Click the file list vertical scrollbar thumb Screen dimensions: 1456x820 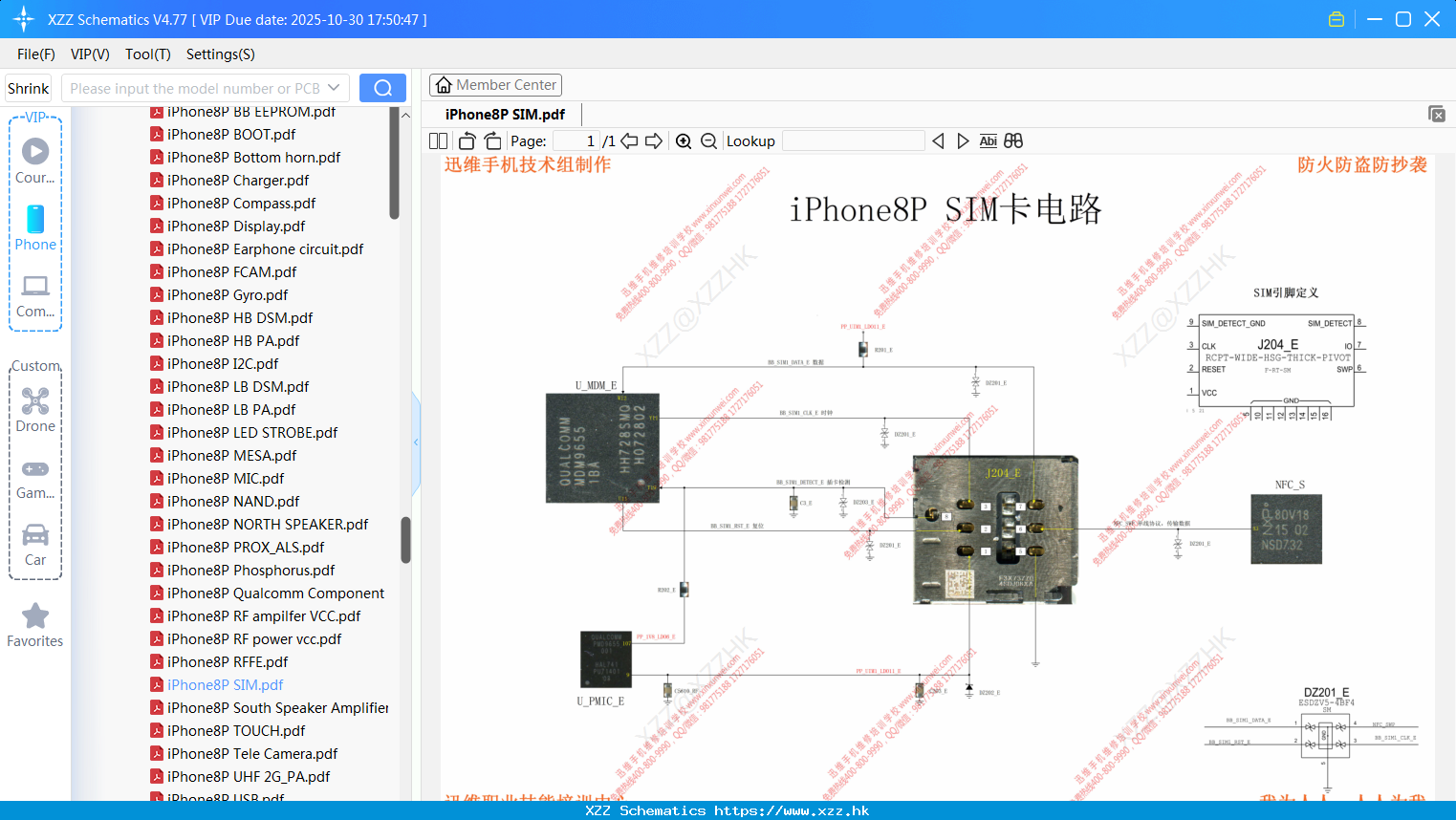tap(405, 540)
